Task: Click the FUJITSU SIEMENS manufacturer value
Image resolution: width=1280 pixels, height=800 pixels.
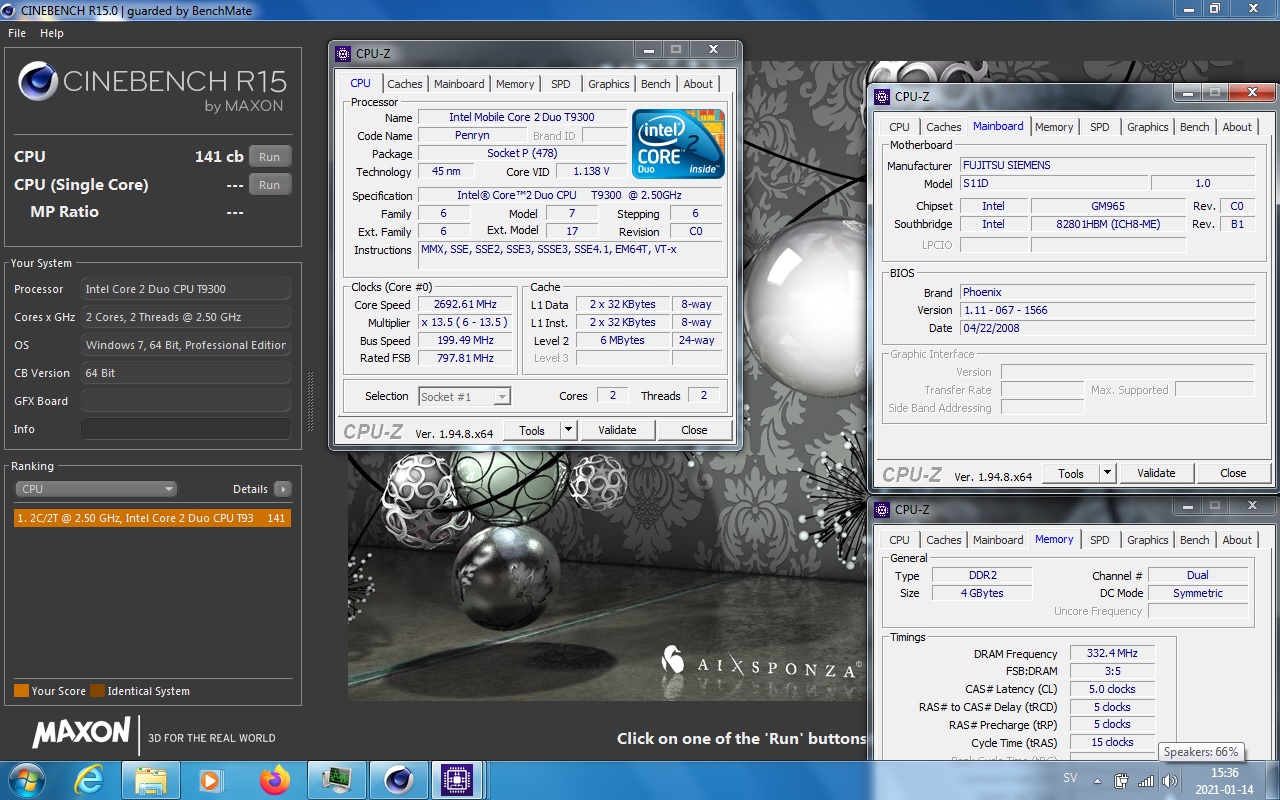Action: [1107, 165]
